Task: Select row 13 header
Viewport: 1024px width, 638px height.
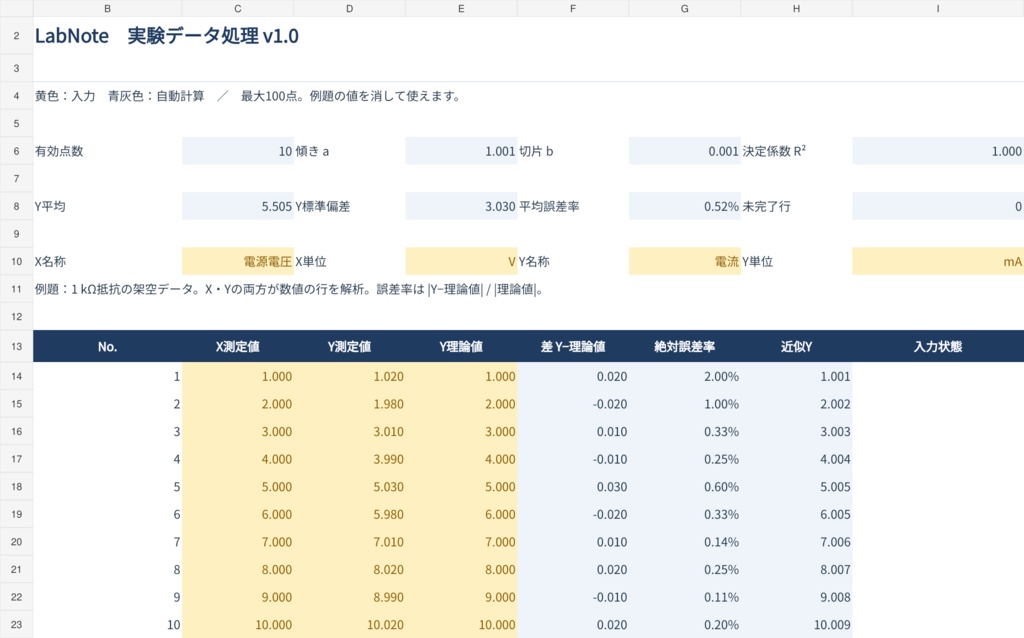Action: point(16,346)
